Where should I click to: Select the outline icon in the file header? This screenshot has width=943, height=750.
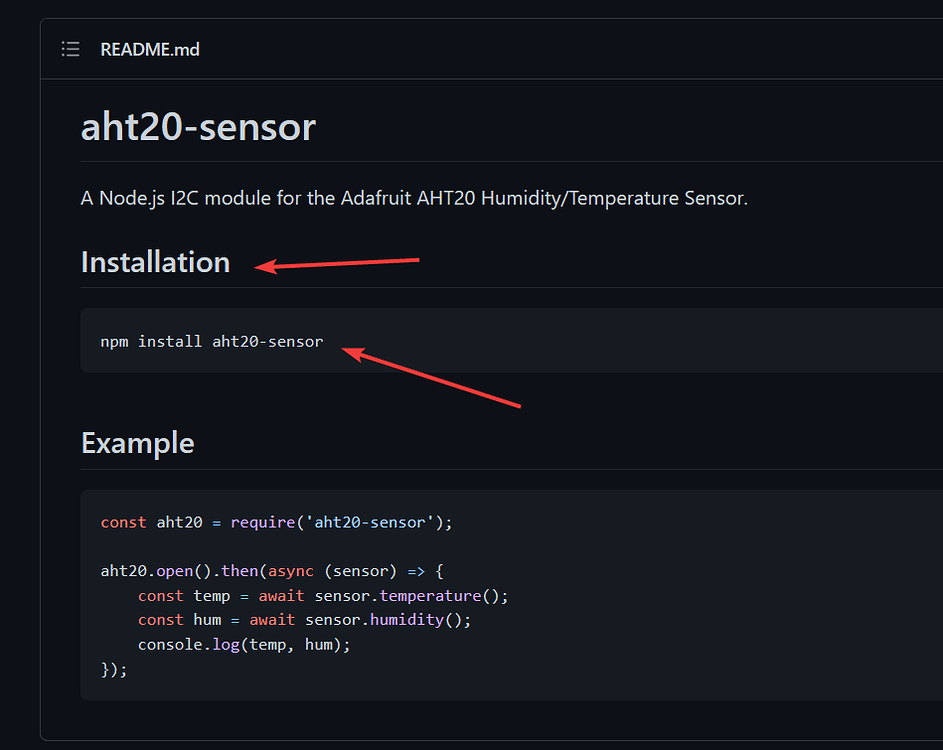click(x=70, y=48)
